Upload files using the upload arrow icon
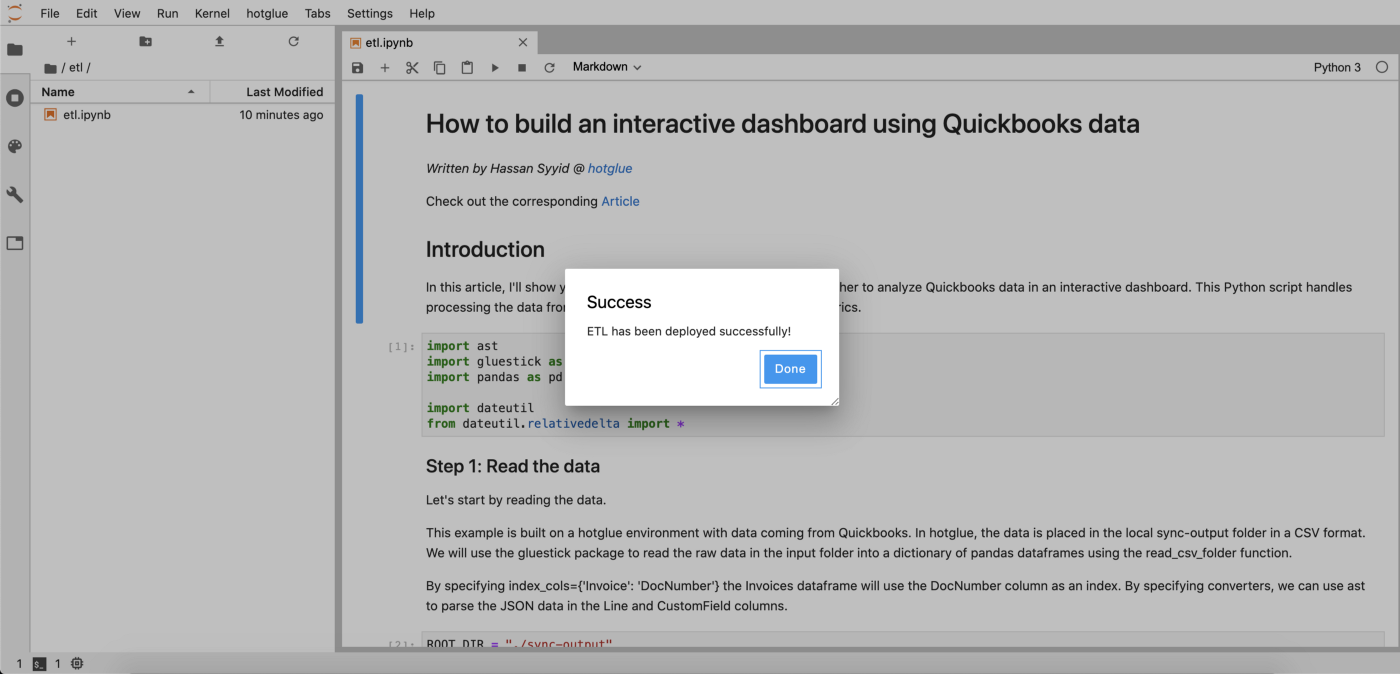This screenshot has width=1400, height=674. [219, 41]
